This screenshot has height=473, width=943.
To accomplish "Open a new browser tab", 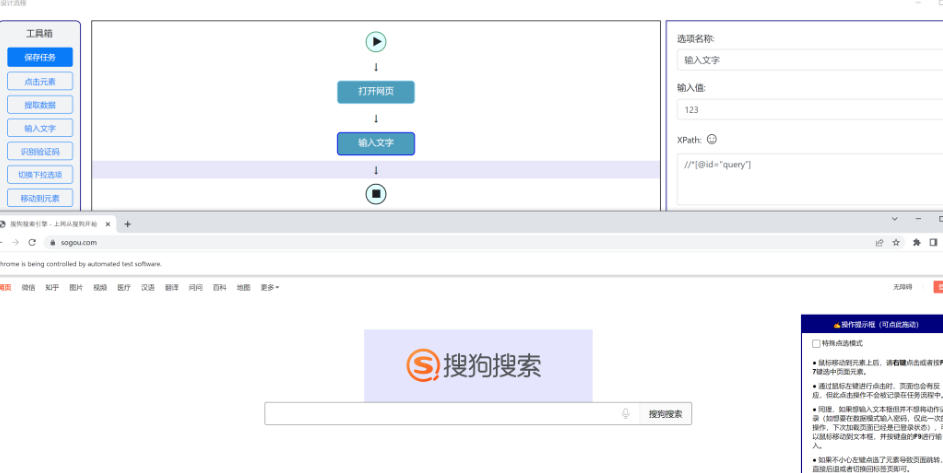I will pyautogui.click(x=127, y=224).
